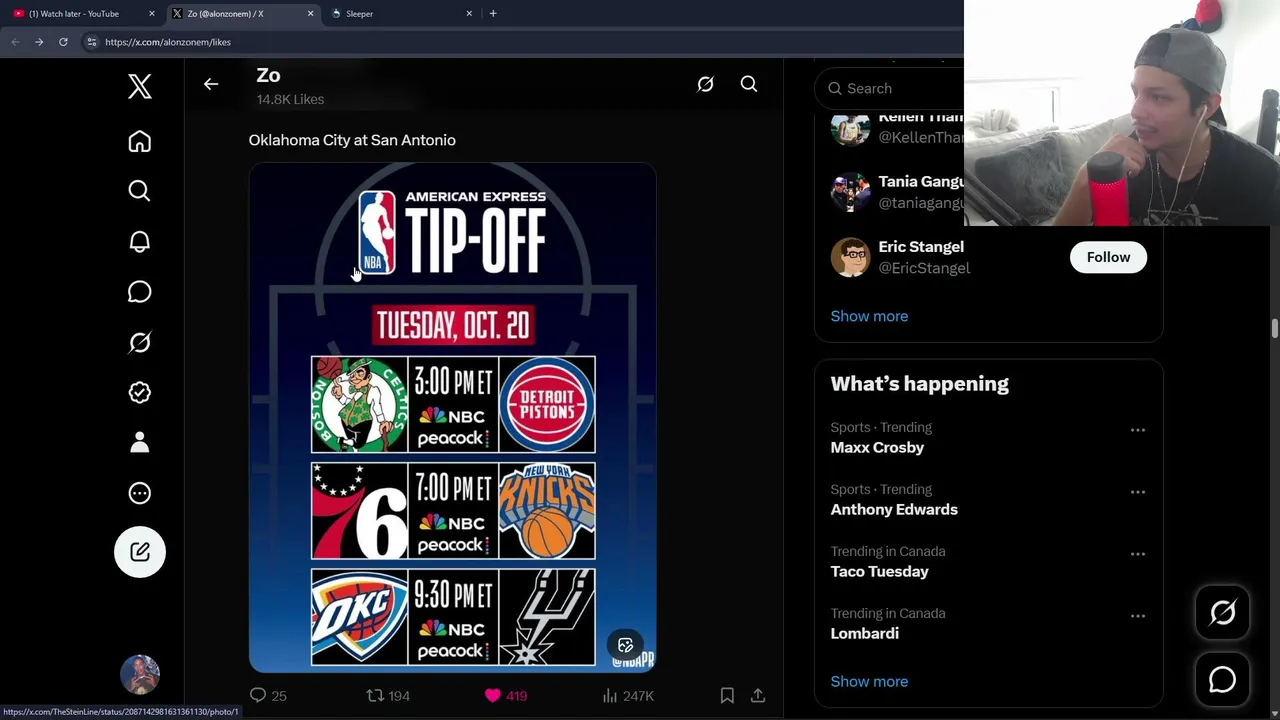Unlike the post with 419 likes
Viewport: 1280px width, 720px height.
click(x=506, y=695)
